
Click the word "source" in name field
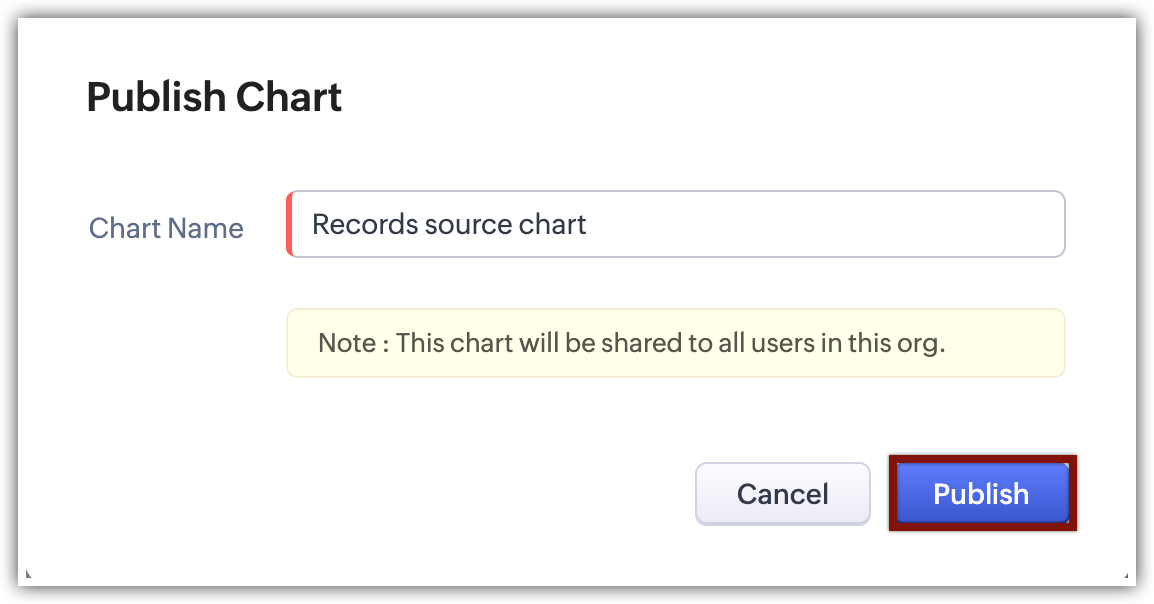click(x=467, y=224)
